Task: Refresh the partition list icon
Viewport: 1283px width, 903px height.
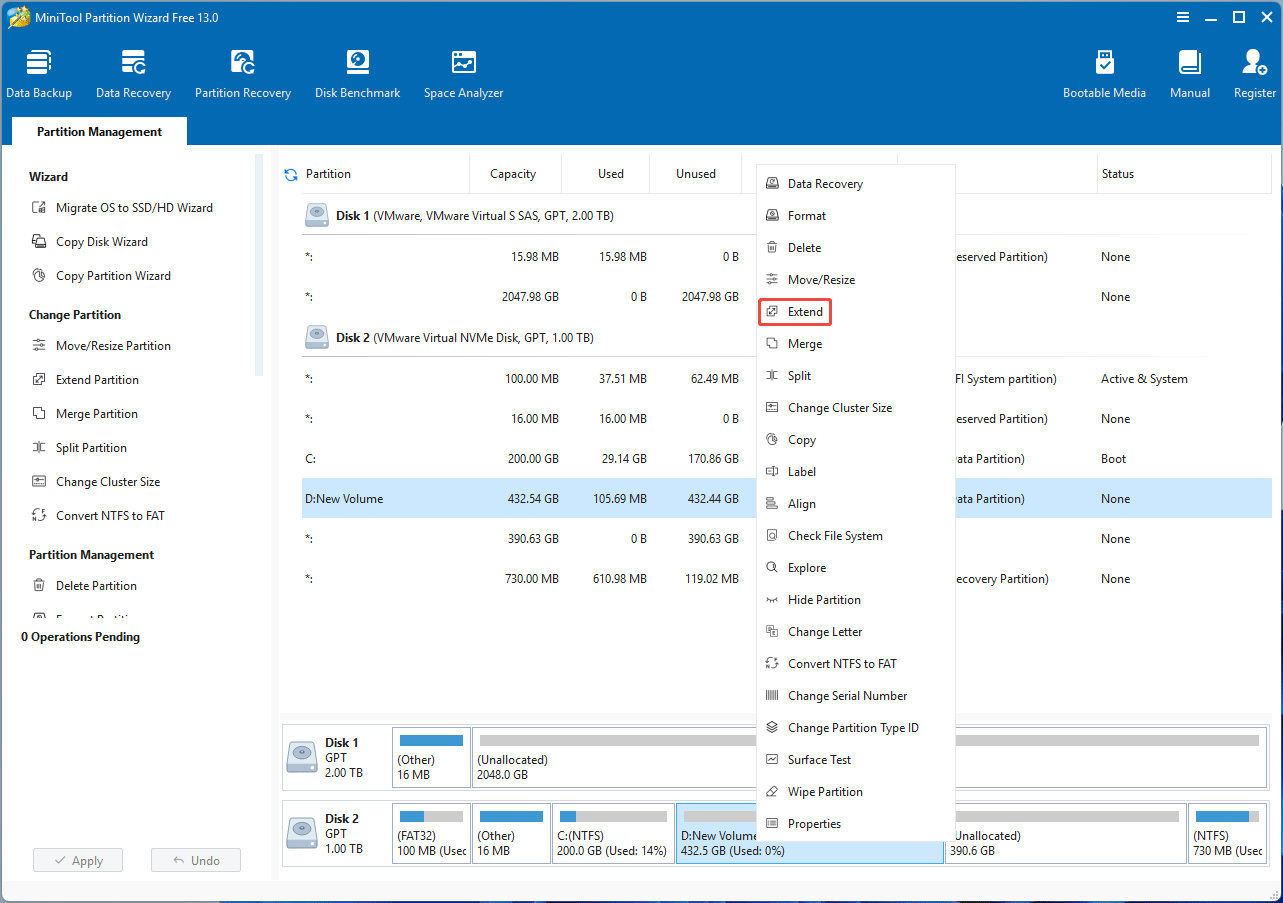Action: click(x=291, y=175)
